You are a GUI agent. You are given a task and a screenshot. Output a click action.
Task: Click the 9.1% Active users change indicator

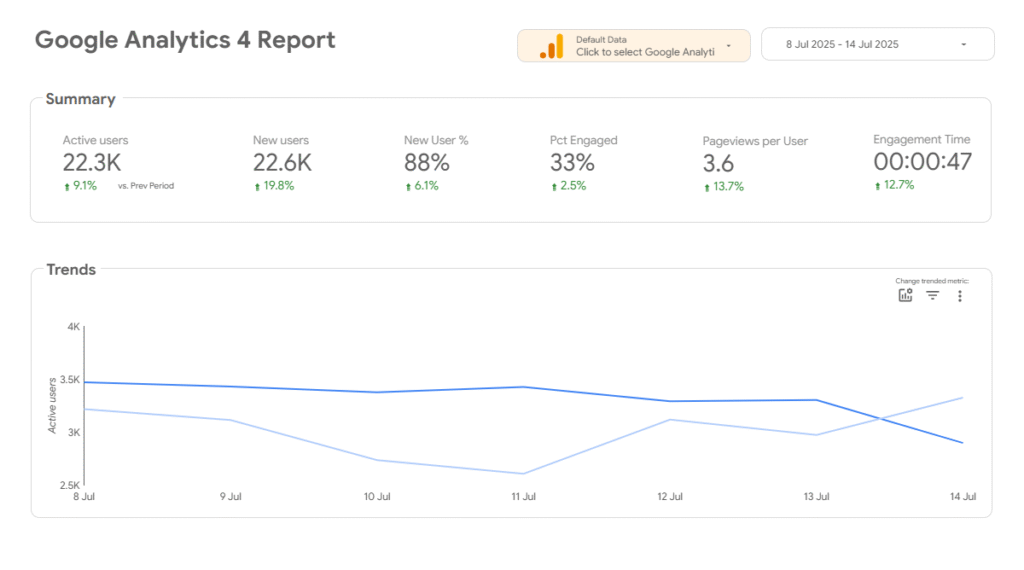click(x=80, y=186)
